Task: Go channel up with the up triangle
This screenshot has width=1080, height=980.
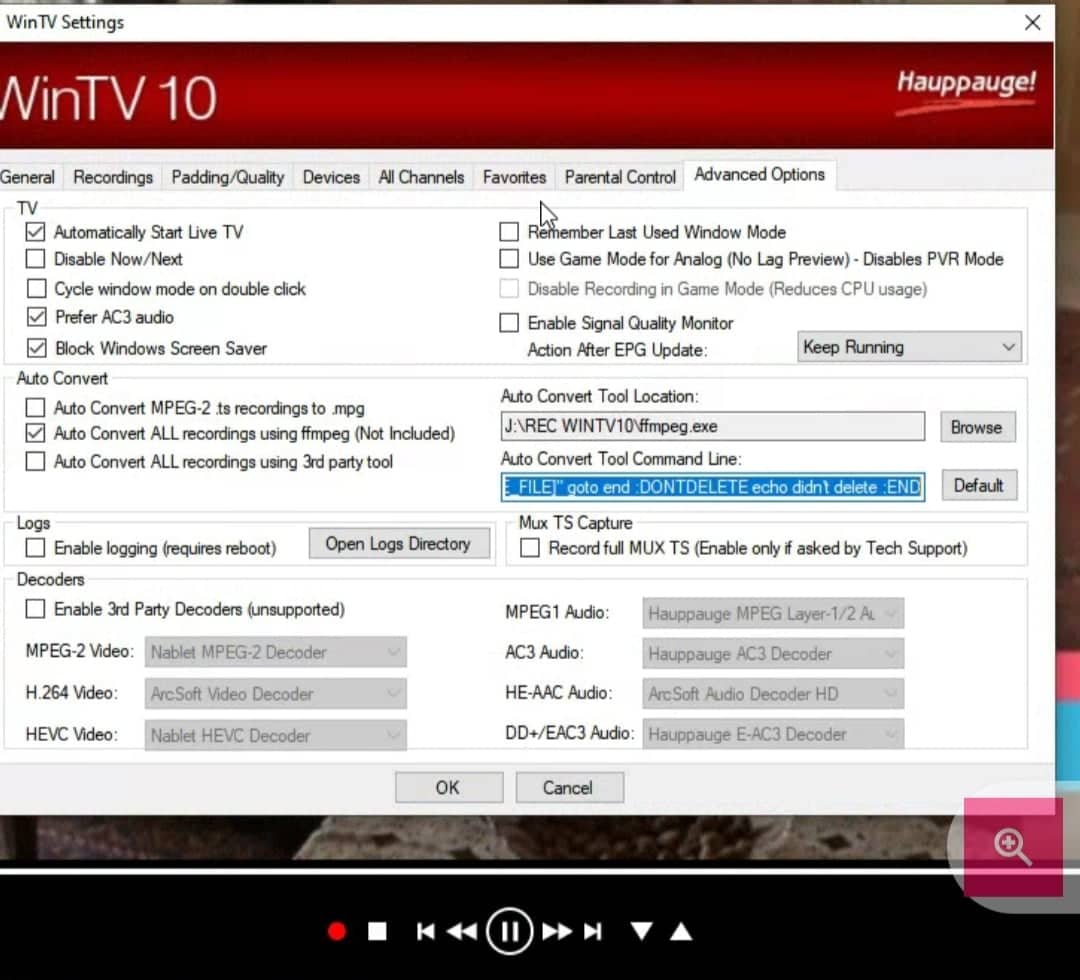Action: click(x=681, y=932)
